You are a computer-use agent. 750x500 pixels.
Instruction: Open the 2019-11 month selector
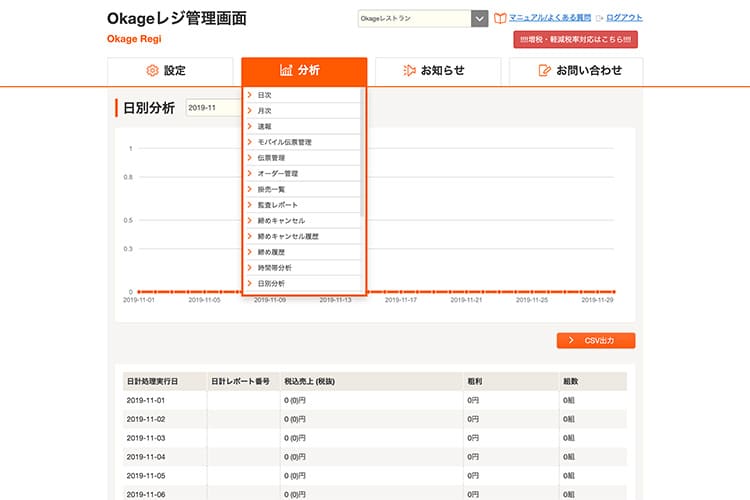[x=213, y=108]
